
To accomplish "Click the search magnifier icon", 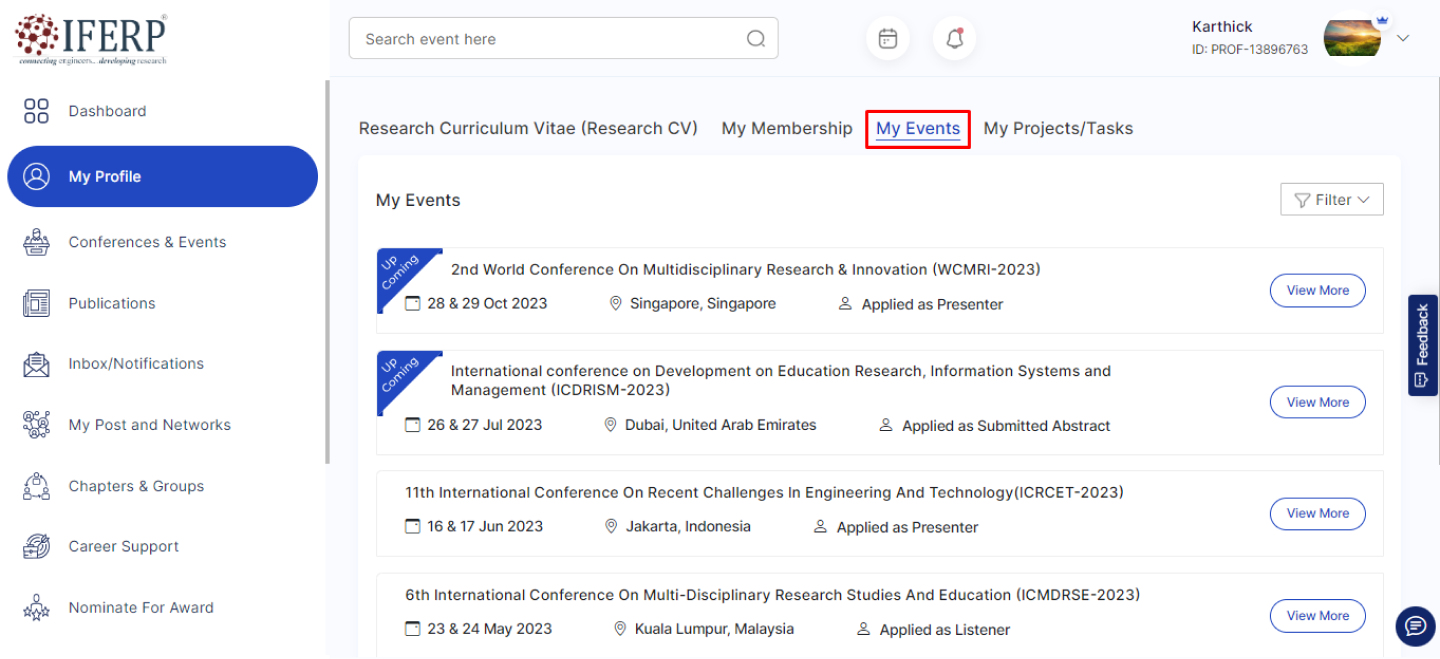I will (x=756, y=39).
